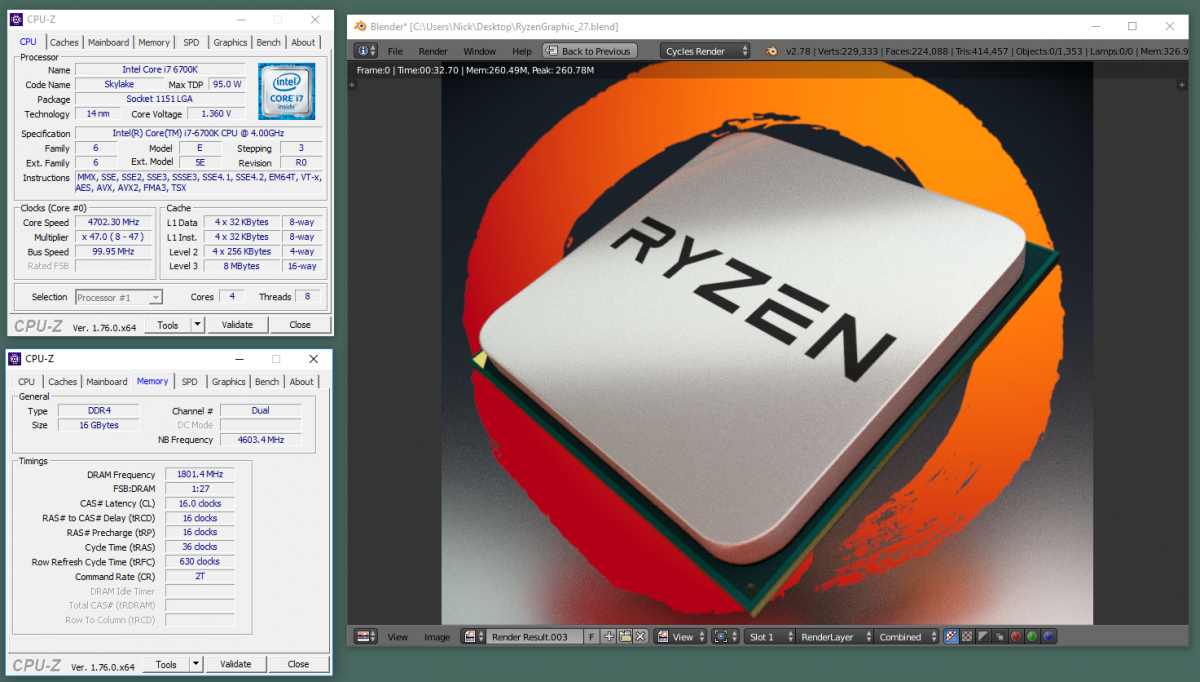Open the Info editor type selector
The width and height of the screenshot is (1200, 682).
pyautogui.click(x=367, y=51)
